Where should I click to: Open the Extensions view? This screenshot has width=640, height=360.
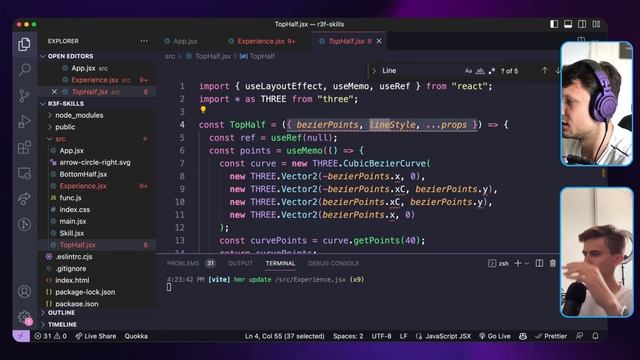click(24, 147)
